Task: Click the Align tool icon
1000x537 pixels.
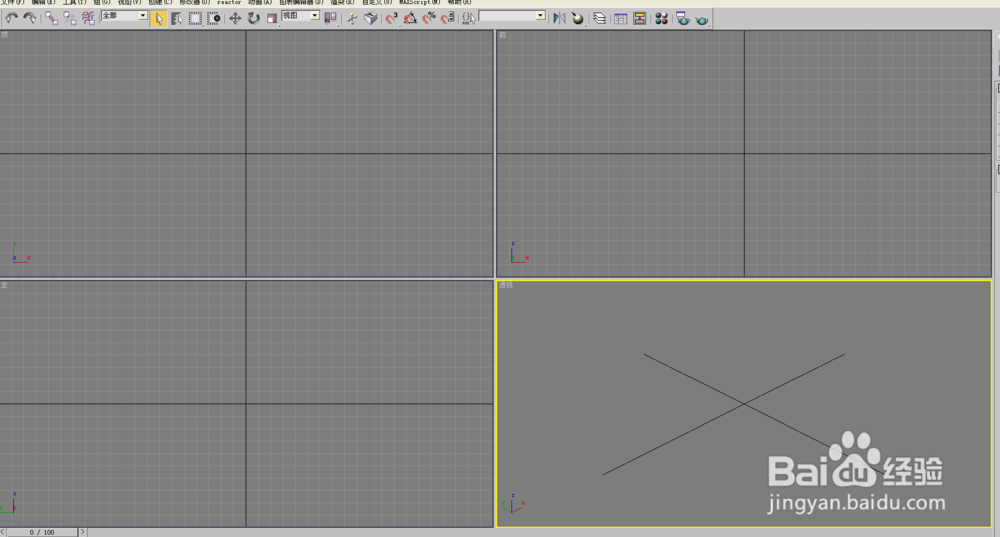Action: [578, 18]
